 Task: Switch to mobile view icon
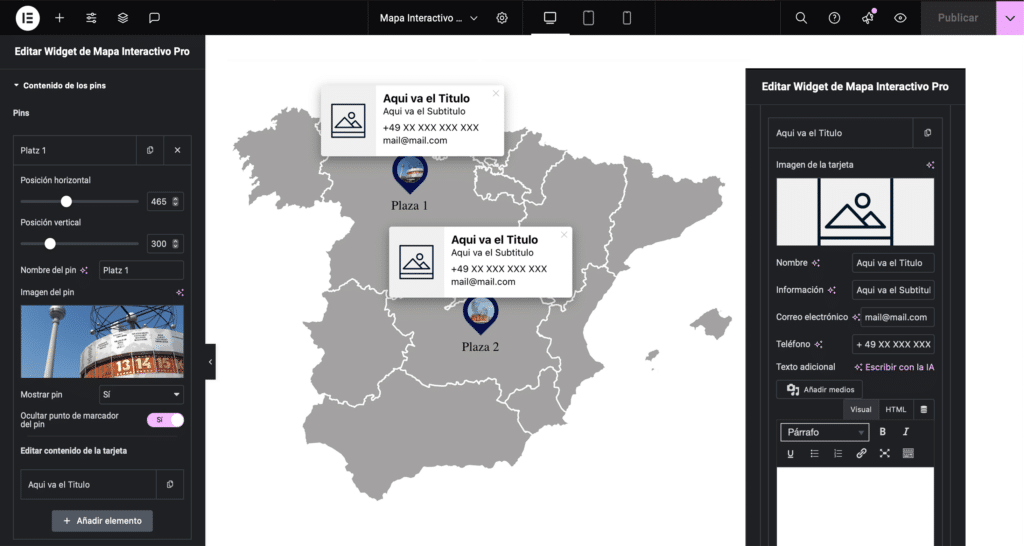coord(627,18)
